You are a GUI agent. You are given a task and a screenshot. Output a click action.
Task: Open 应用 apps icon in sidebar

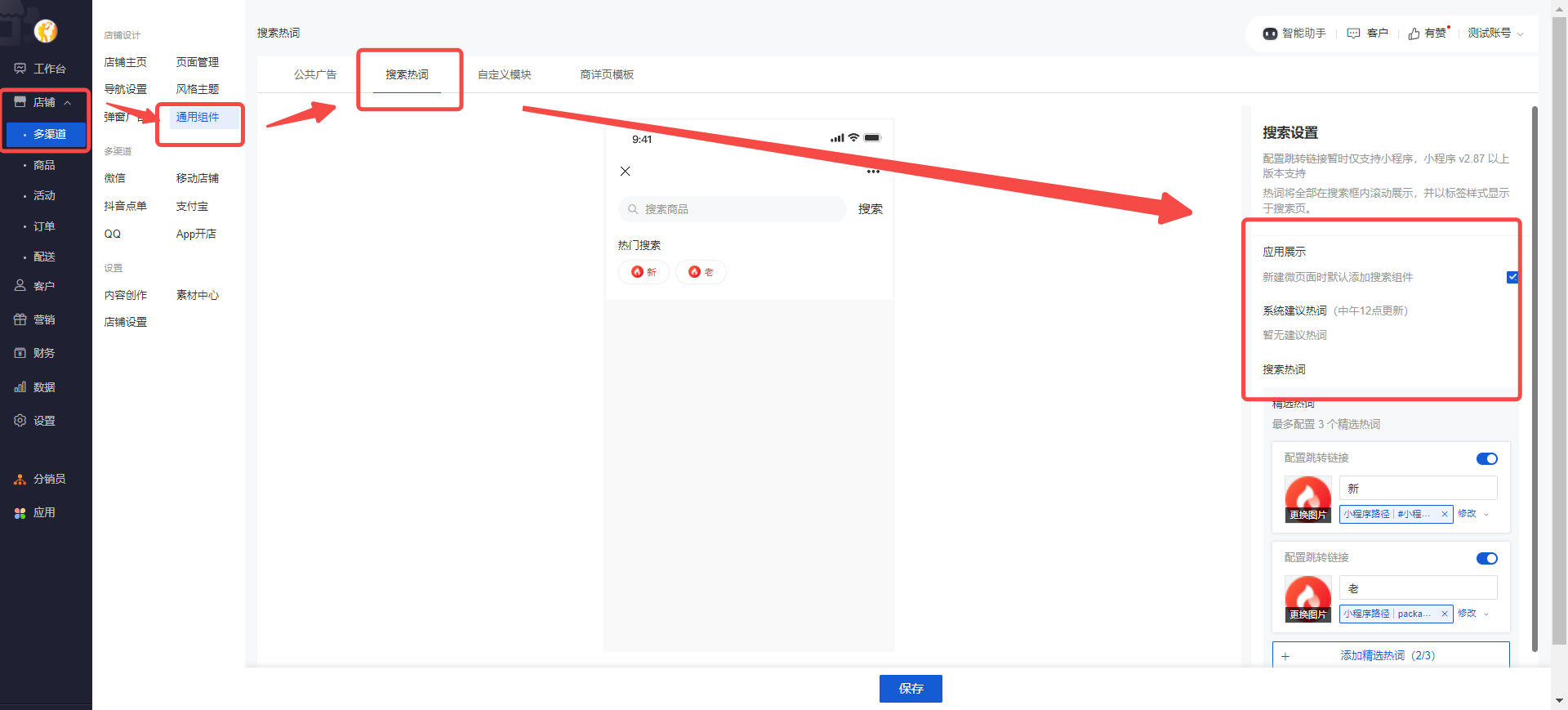coord(20,513)
